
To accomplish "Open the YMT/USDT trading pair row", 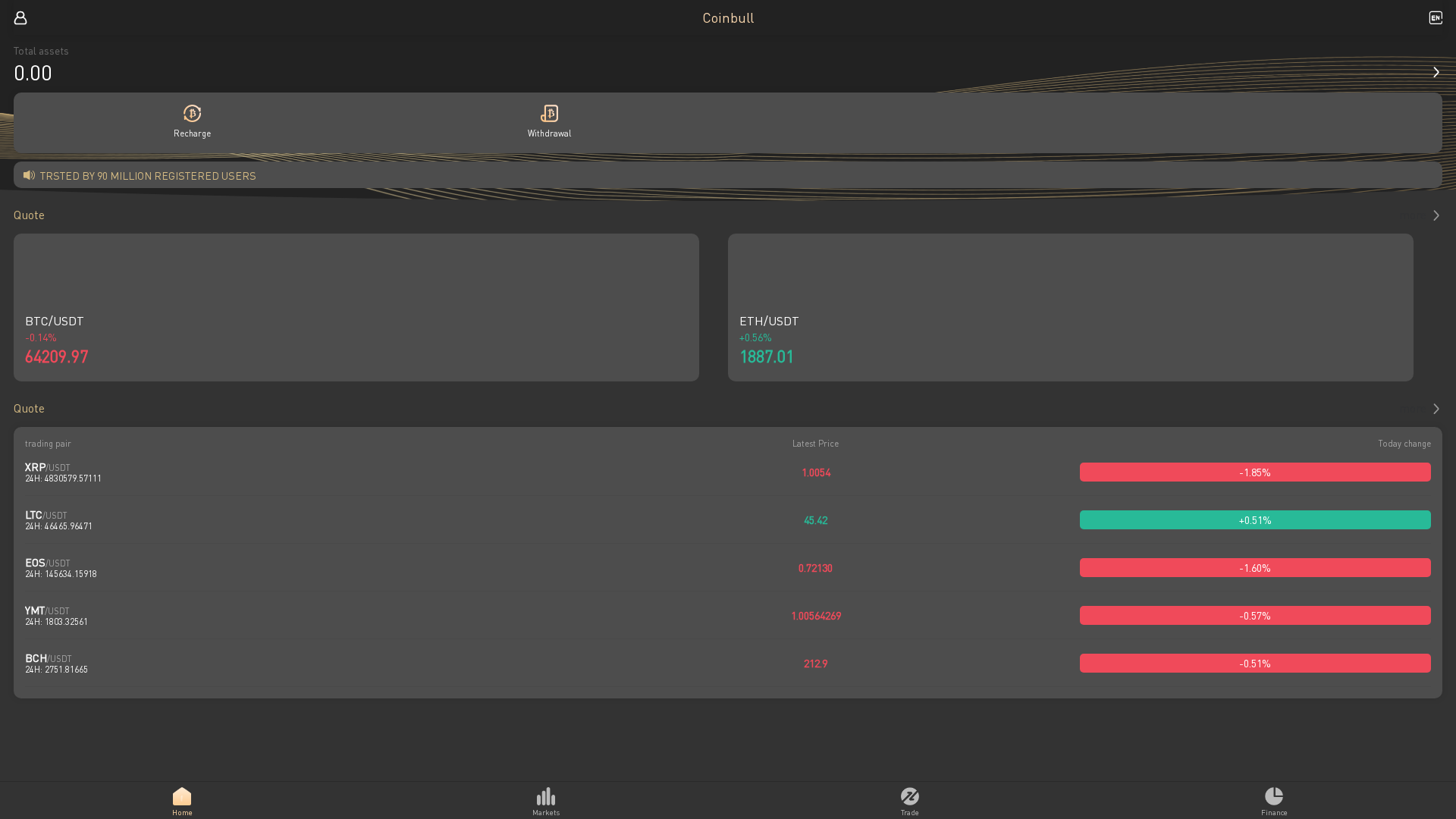I will click(x=728, y=616).
